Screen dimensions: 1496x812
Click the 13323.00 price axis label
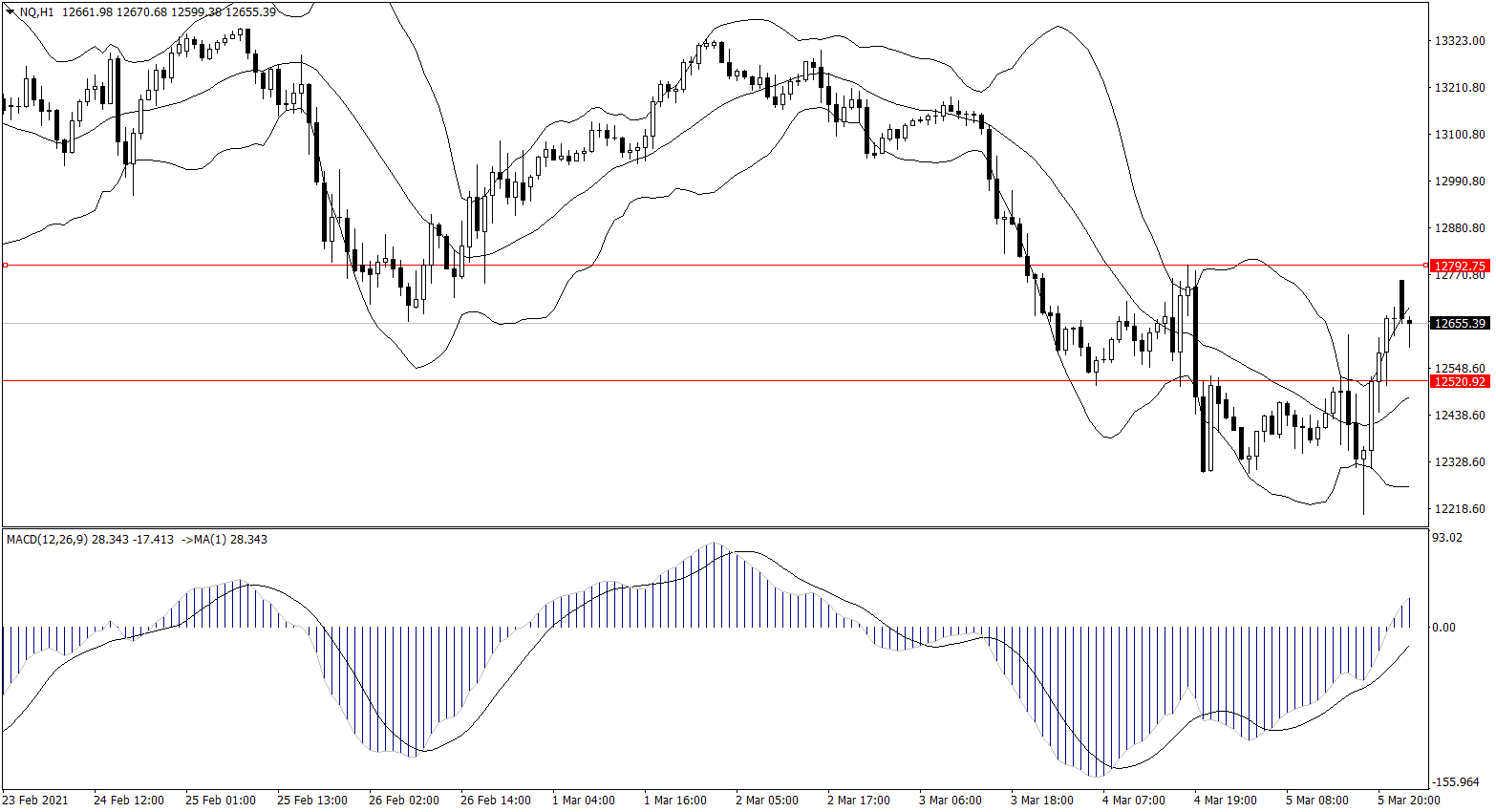[x=1460, y=41]
